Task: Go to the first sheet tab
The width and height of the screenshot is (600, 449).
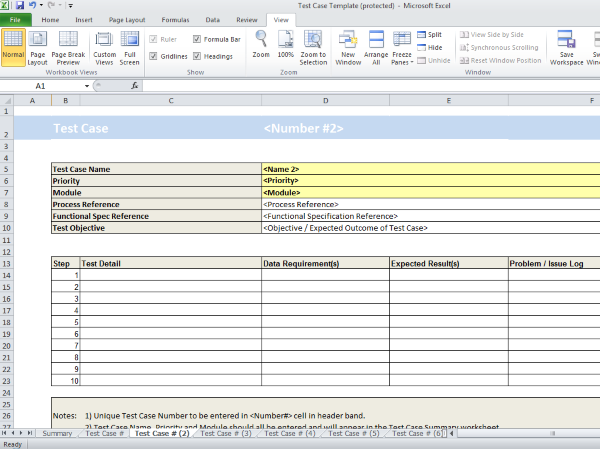Action: [x=4, y=433]
